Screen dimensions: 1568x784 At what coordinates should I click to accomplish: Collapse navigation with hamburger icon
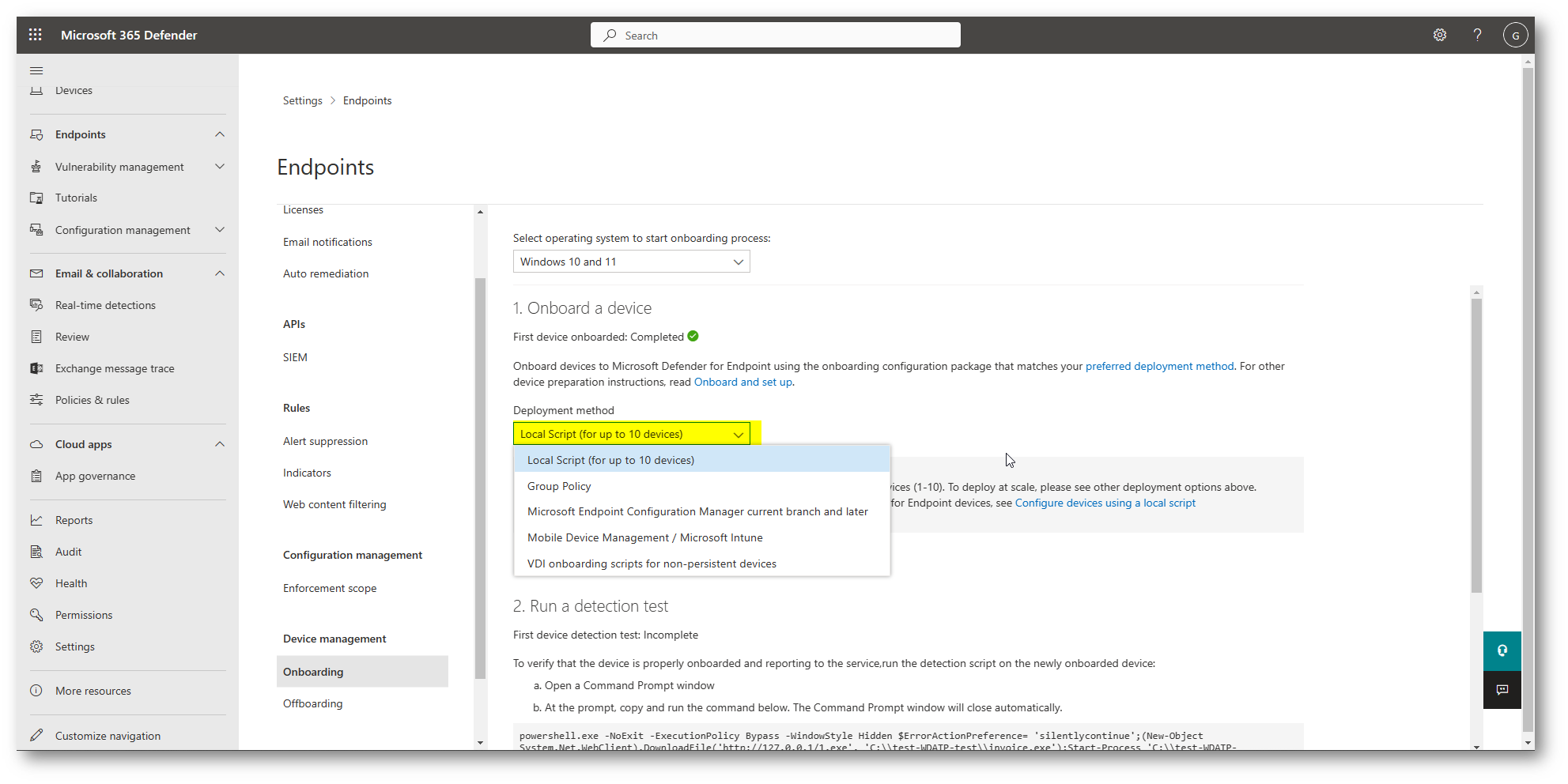pos(36,70)
